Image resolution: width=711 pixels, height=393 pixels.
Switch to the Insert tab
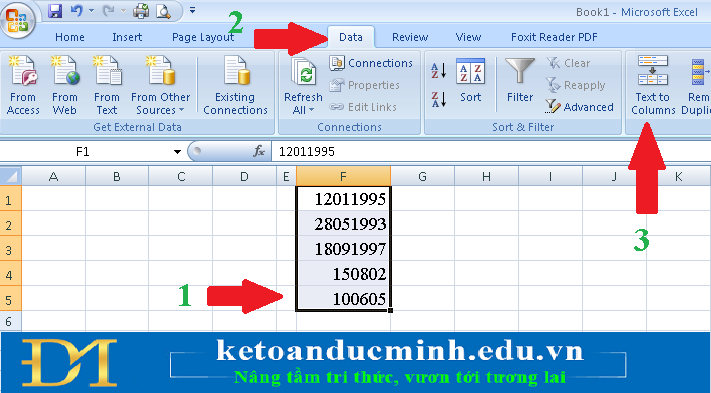click(x=127, y=37)
